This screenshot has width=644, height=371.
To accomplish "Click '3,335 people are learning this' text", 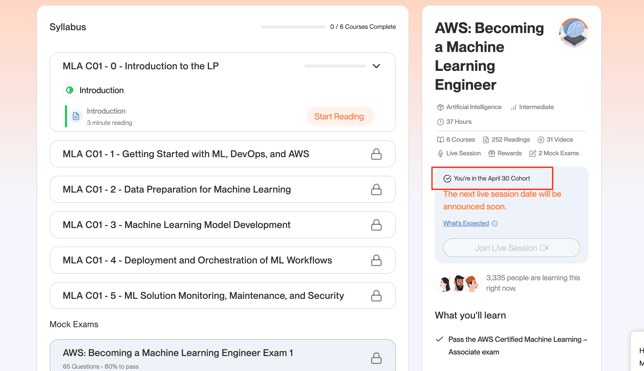I will [533, 283].
